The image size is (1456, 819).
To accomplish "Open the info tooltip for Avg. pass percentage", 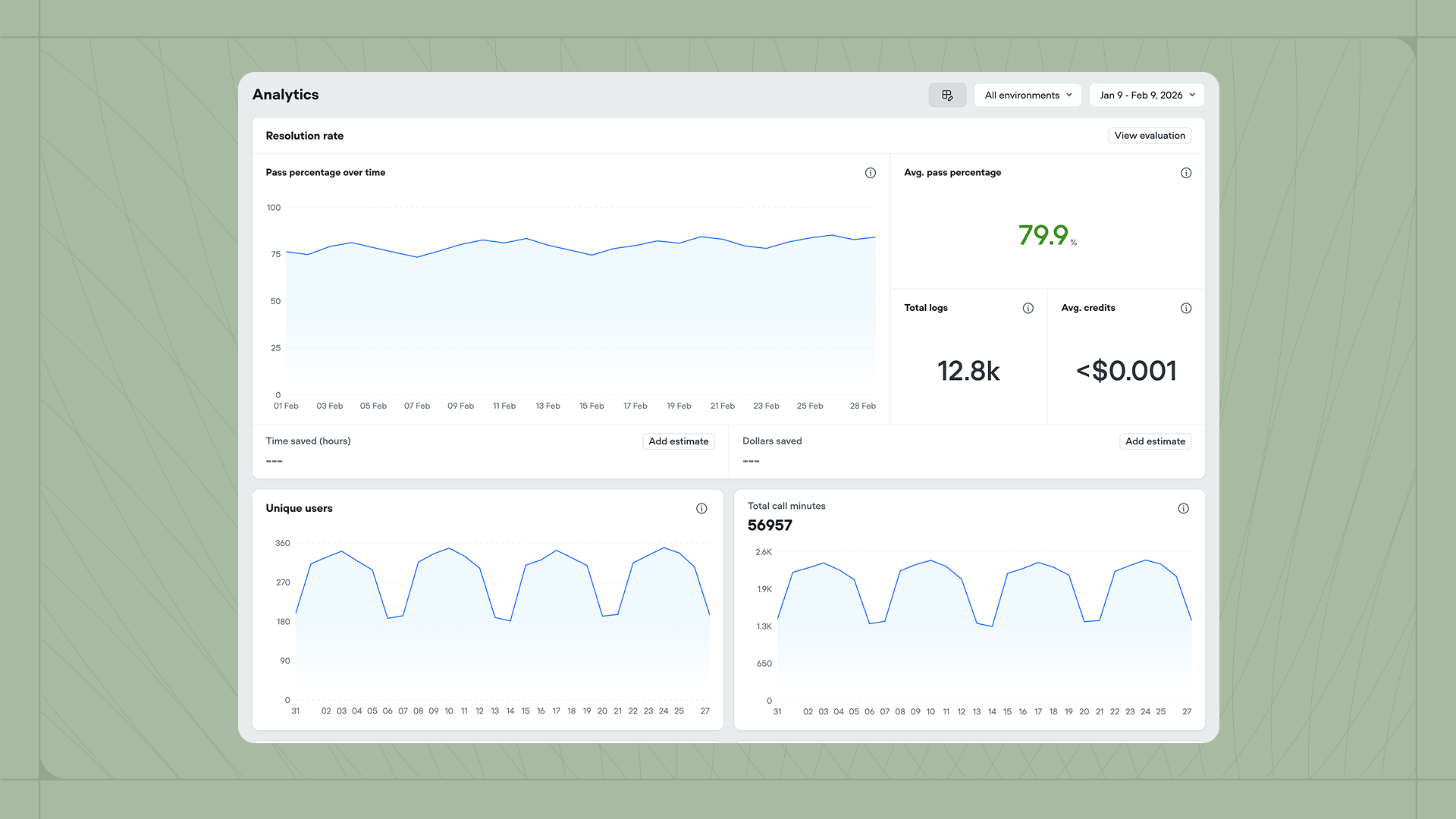I will [x=1186, y=173].
